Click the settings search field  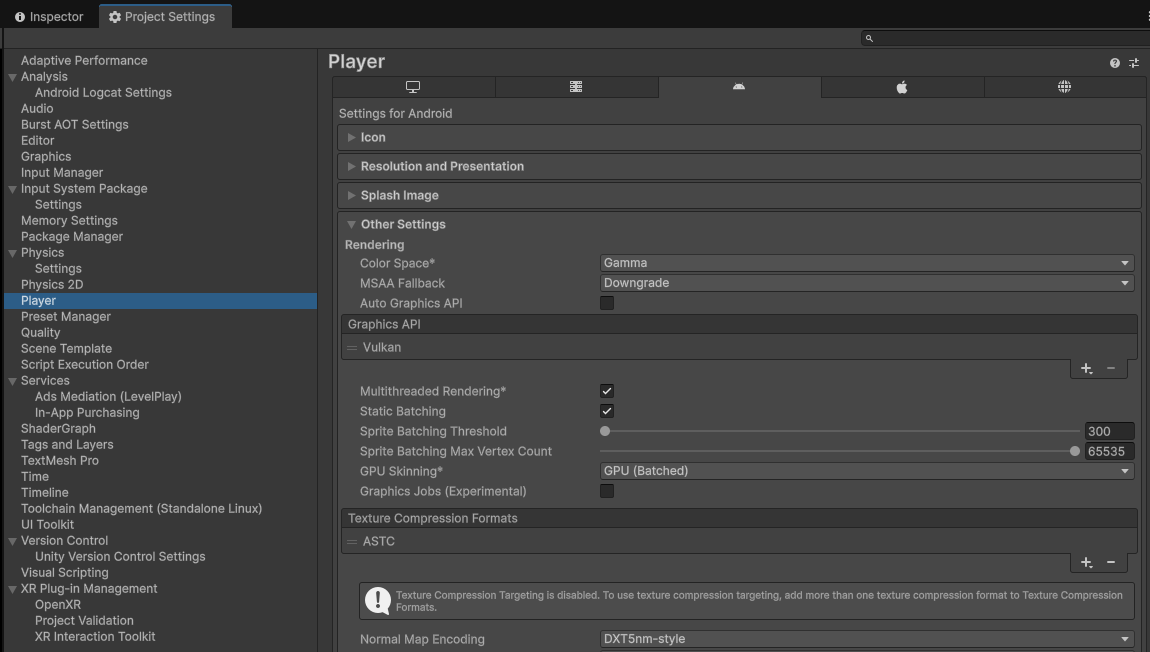click(x=1005, y=38)
